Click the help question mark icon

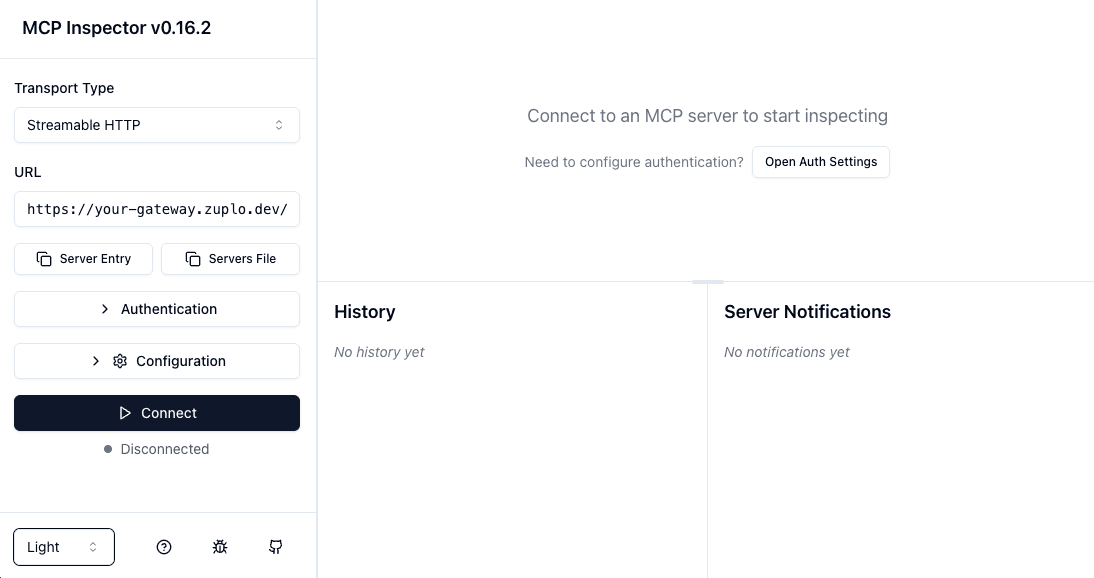(164, 547)
